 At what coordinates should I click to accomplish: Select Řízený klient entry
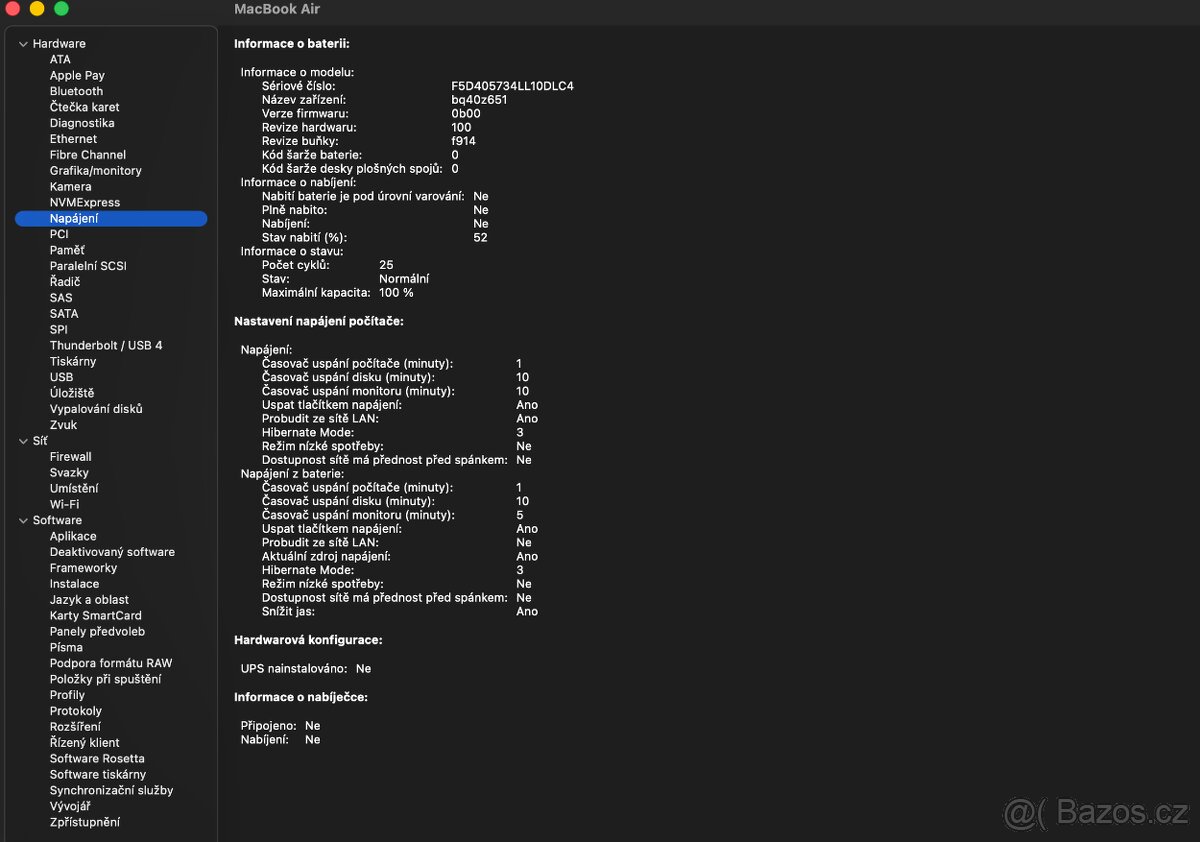(84, 743)
